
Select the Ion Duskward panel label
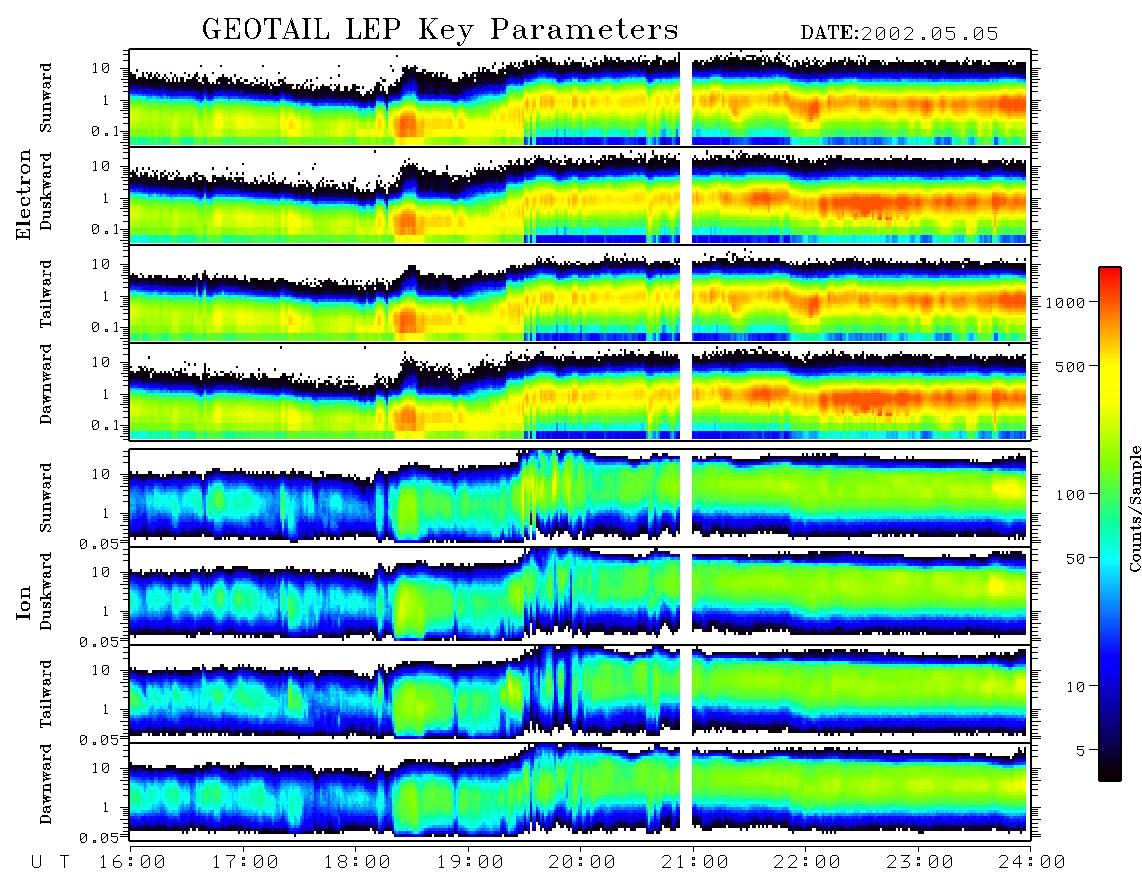click(x=46, y=591)
